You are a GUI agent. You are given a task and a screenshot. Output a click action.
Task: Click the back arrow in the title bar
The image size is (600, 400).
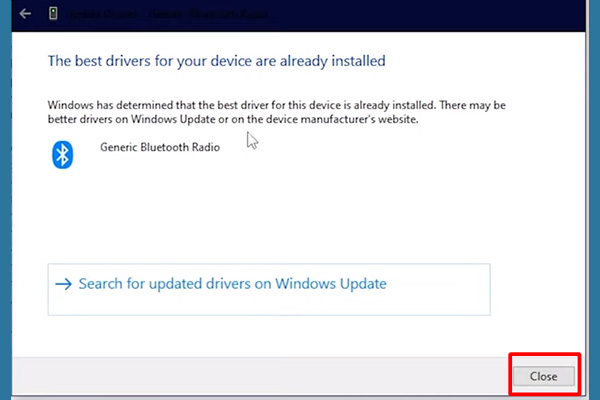(x=25, y=14)
